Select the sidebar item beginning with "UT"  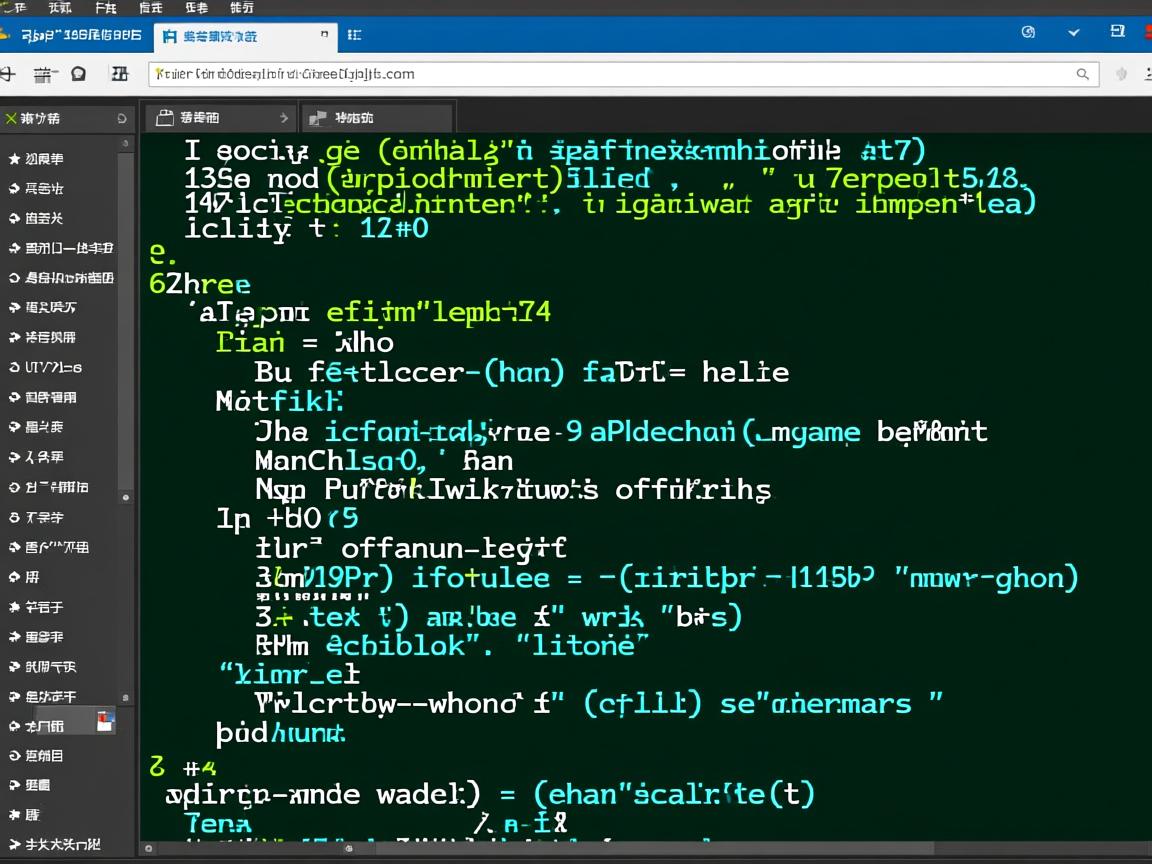[x=46, y=367]
